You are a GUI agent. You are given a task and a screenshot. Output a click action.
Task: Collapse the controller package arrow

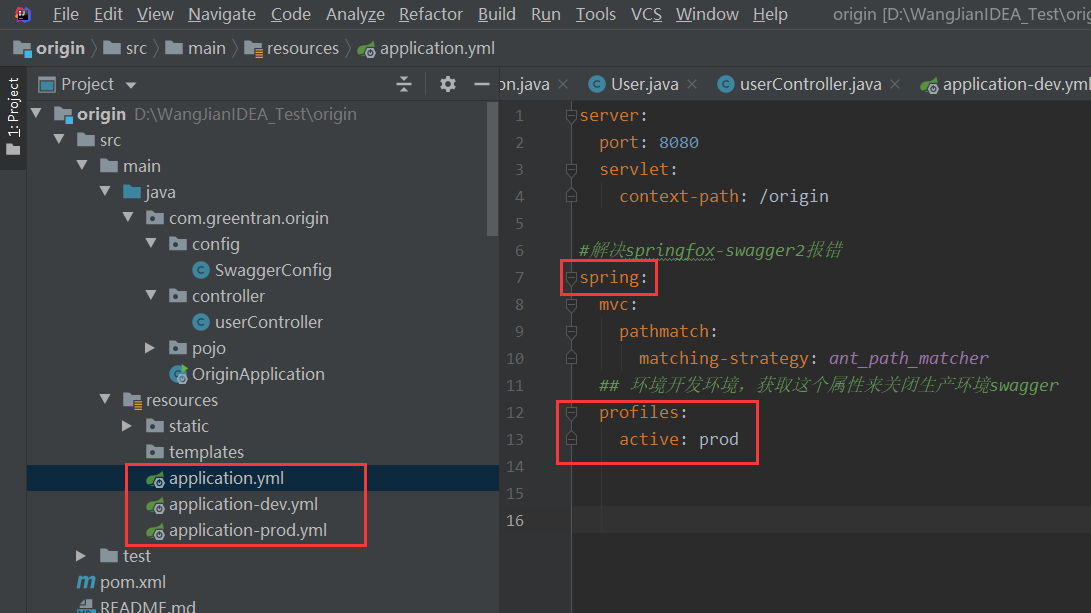152,296
